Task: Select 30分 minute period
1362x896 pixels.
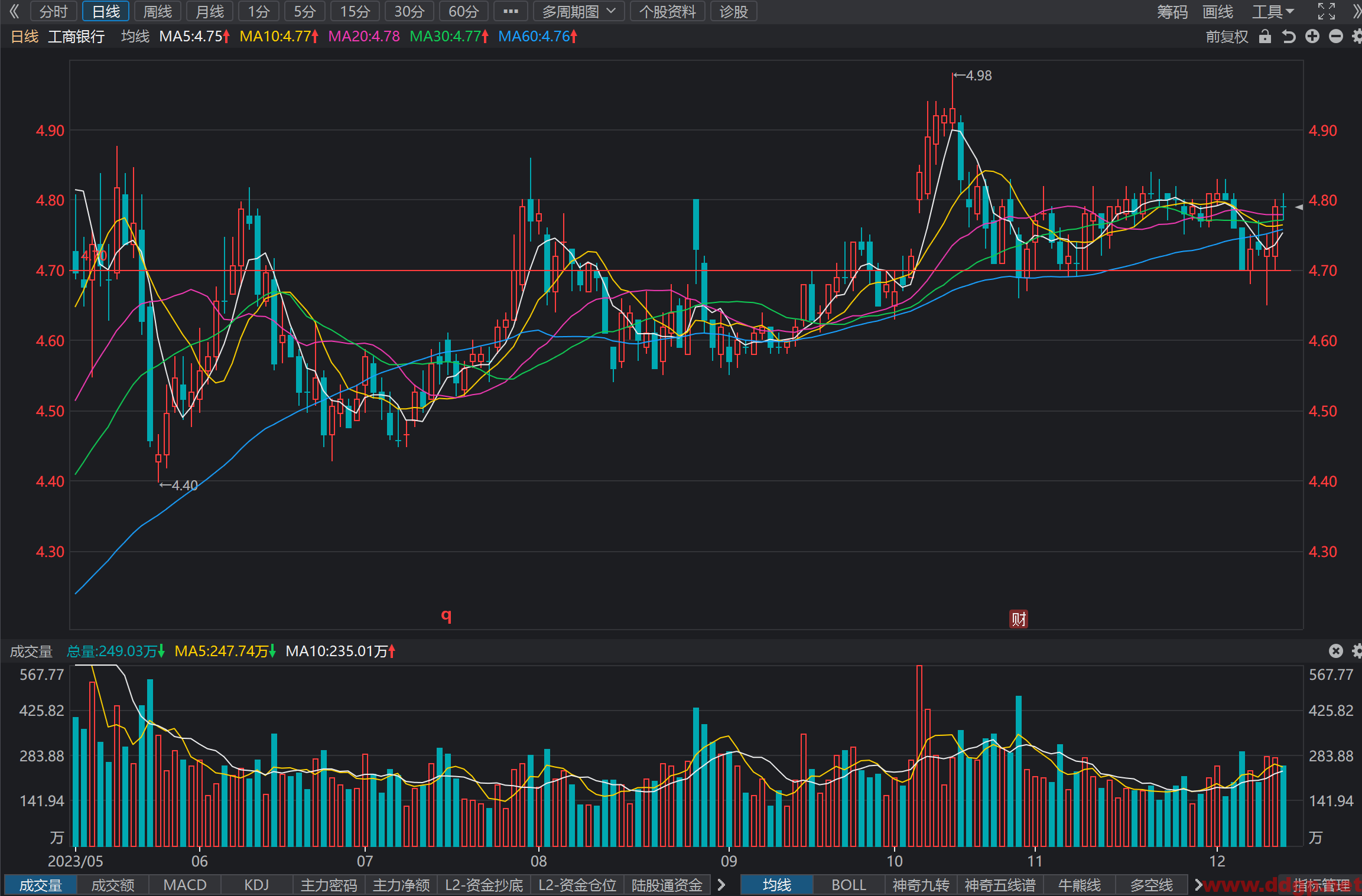Action: coord(409,11)
